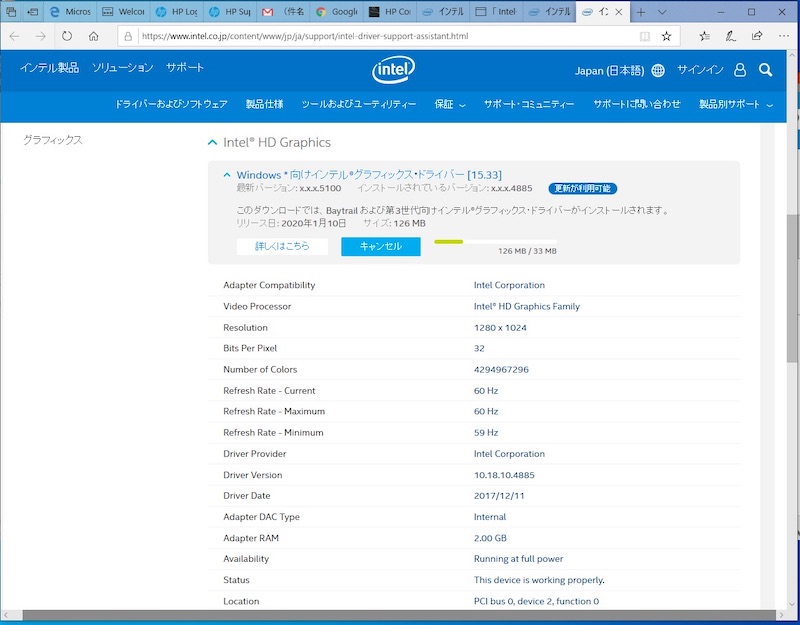
Task: Open reading view book icon
Action: pyautogui.click(x=645, y=36)
